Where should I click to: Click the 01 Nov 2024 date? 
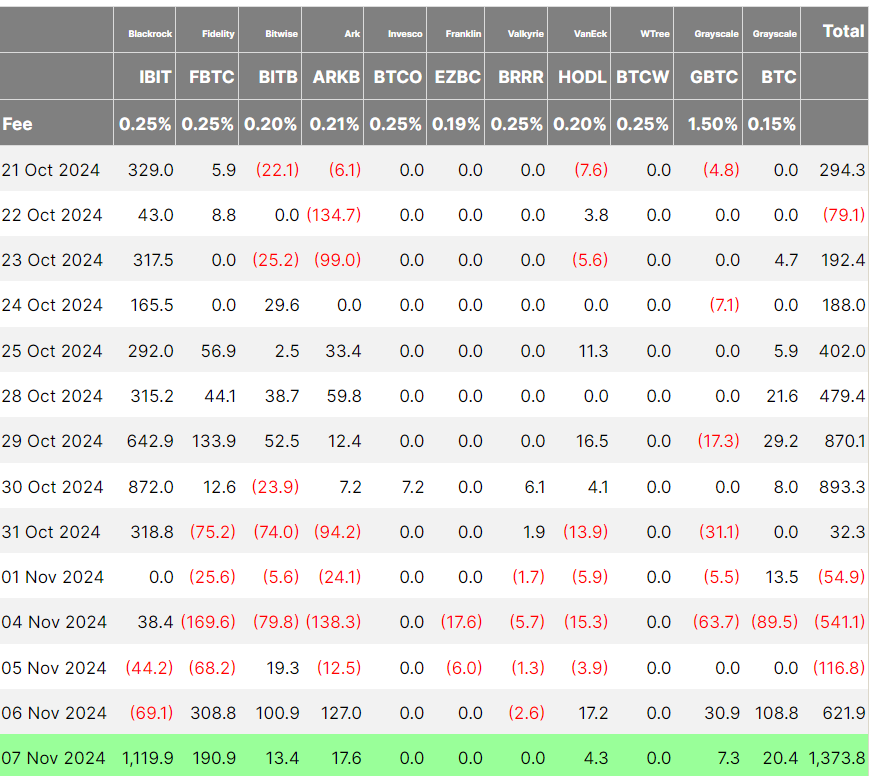click(52, 577)
